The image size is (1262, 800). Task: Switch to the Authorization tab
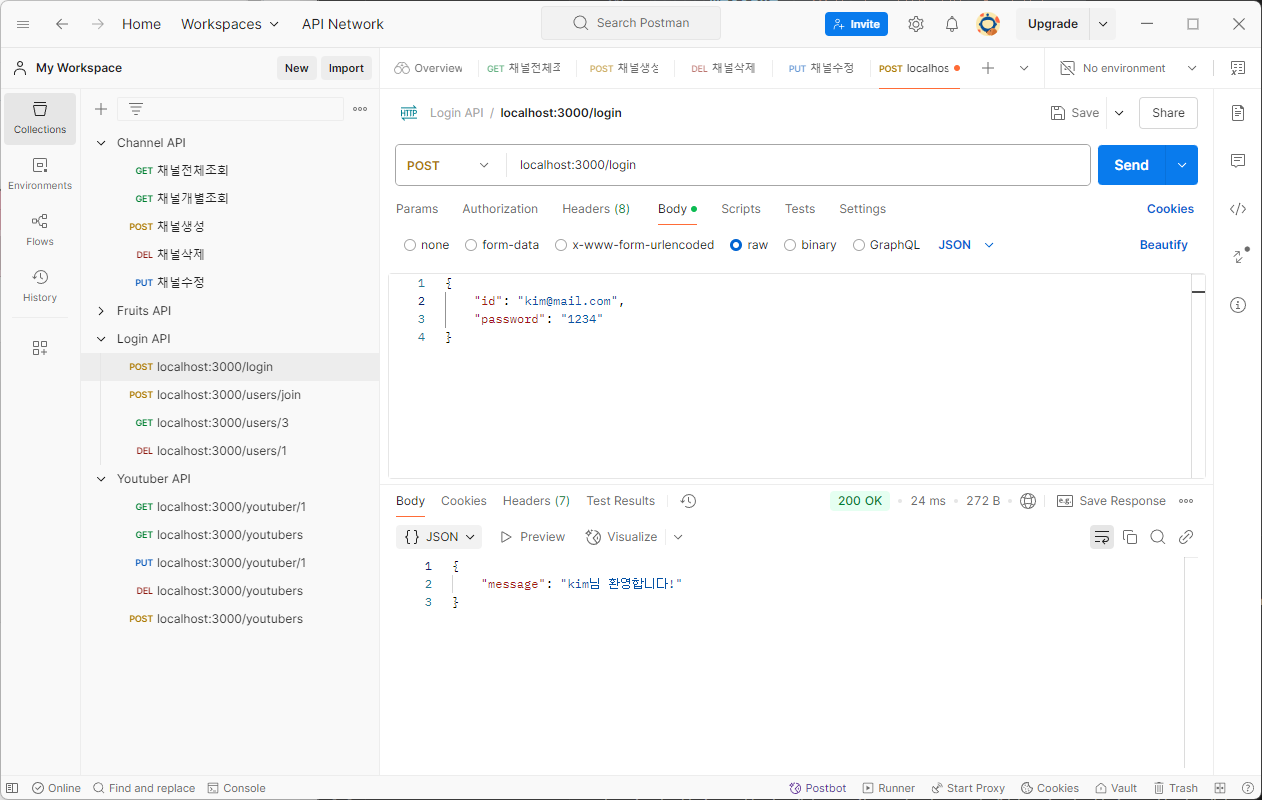pyautogui.click(x=500, y=209)
